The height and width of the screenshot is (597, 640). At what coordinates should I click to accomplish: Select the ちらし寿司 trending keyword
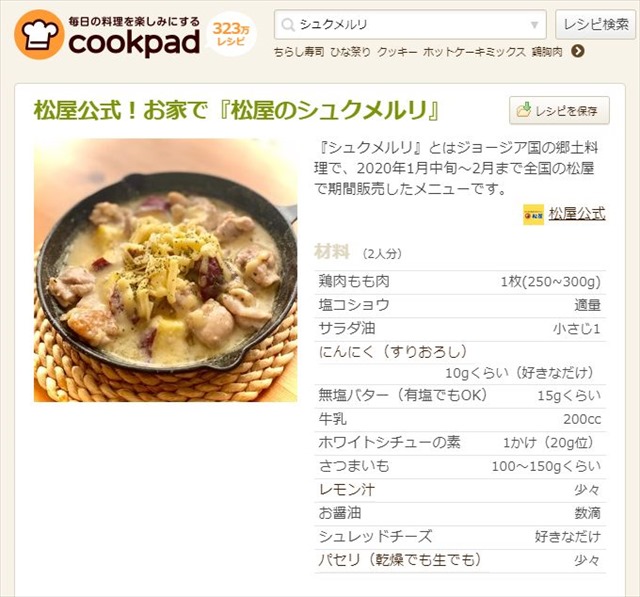pos(299,52)
